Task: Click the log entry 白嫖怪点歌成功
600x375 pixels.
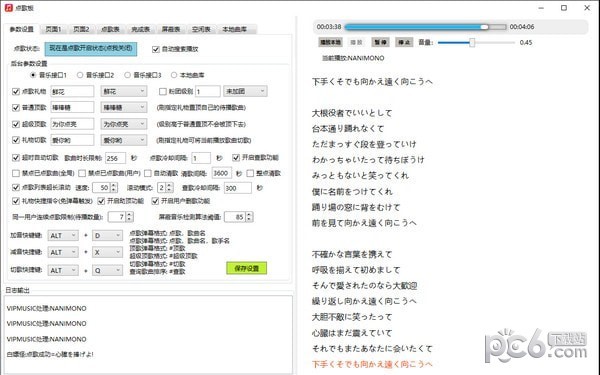Action: [50, 354]
